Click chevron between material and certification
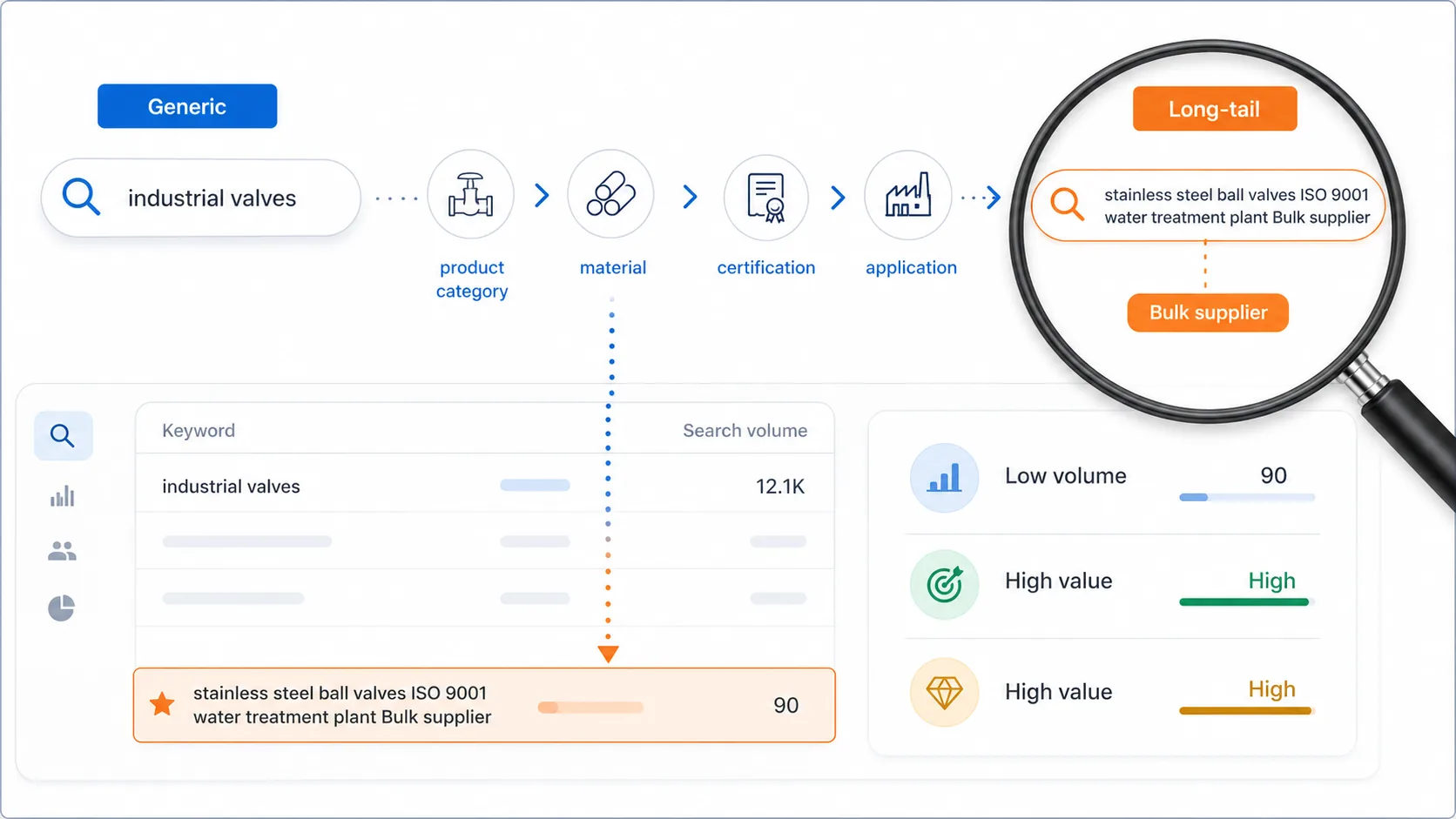The image size is (1456, 819). [x=690, y=197]
